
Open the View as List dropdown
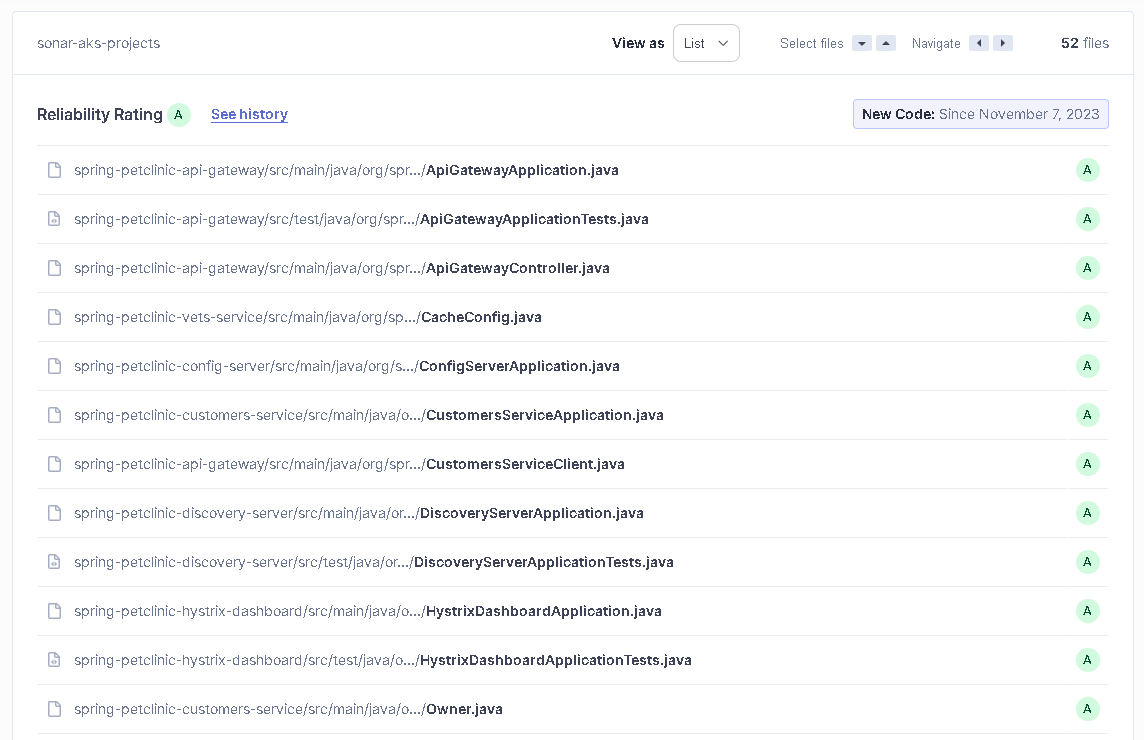pos(706,43)
